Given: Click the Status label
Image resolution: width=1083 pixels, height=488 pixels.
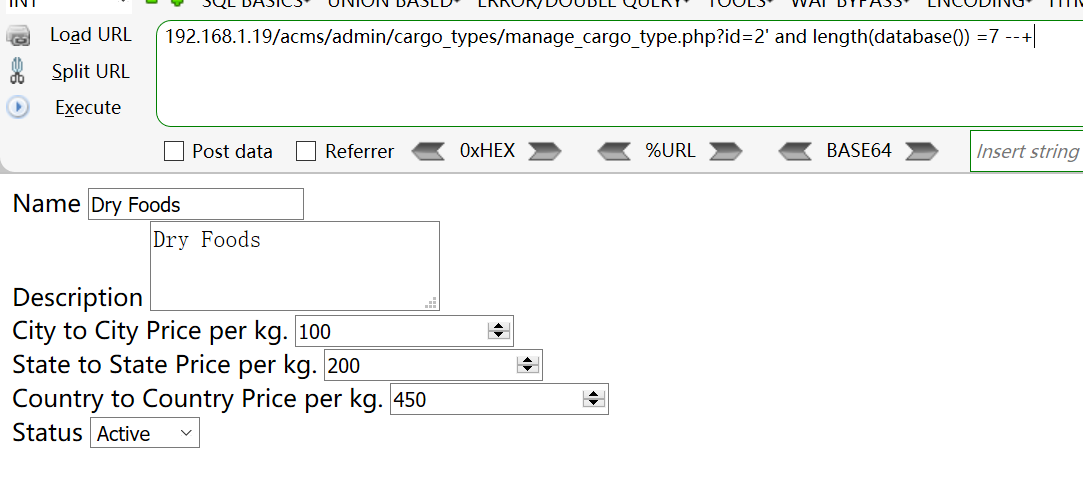Looking at the screenshot, I should [47, 433].
